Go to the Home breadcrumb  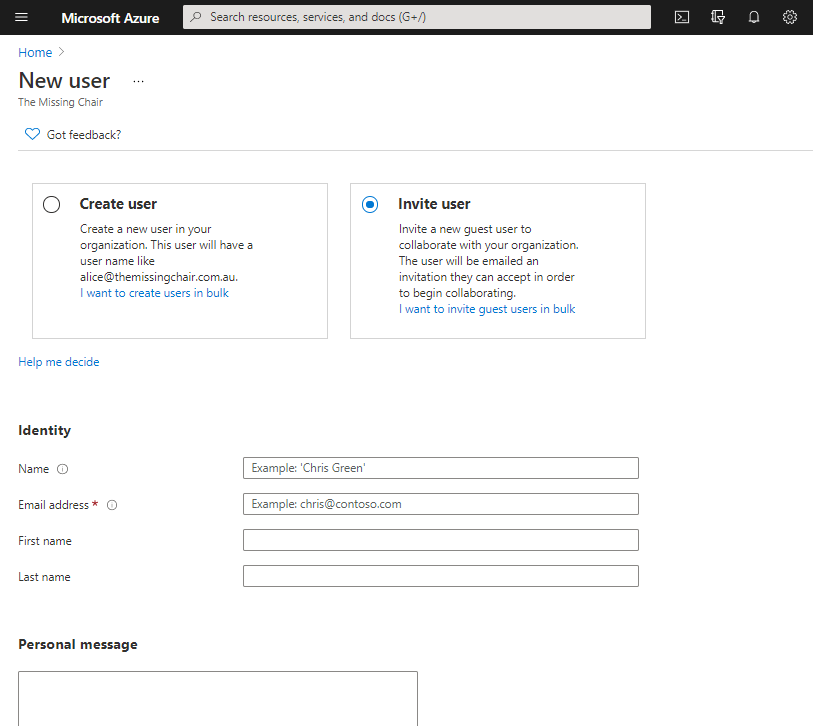[x=35, y=52]
